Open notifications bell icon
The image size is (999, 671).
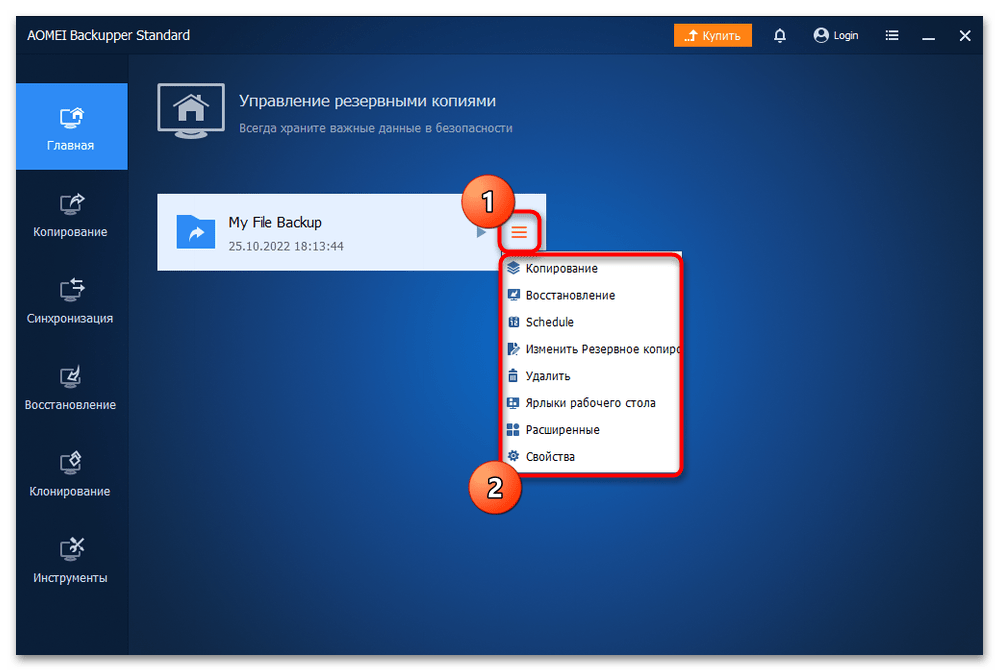click(780, 36)
